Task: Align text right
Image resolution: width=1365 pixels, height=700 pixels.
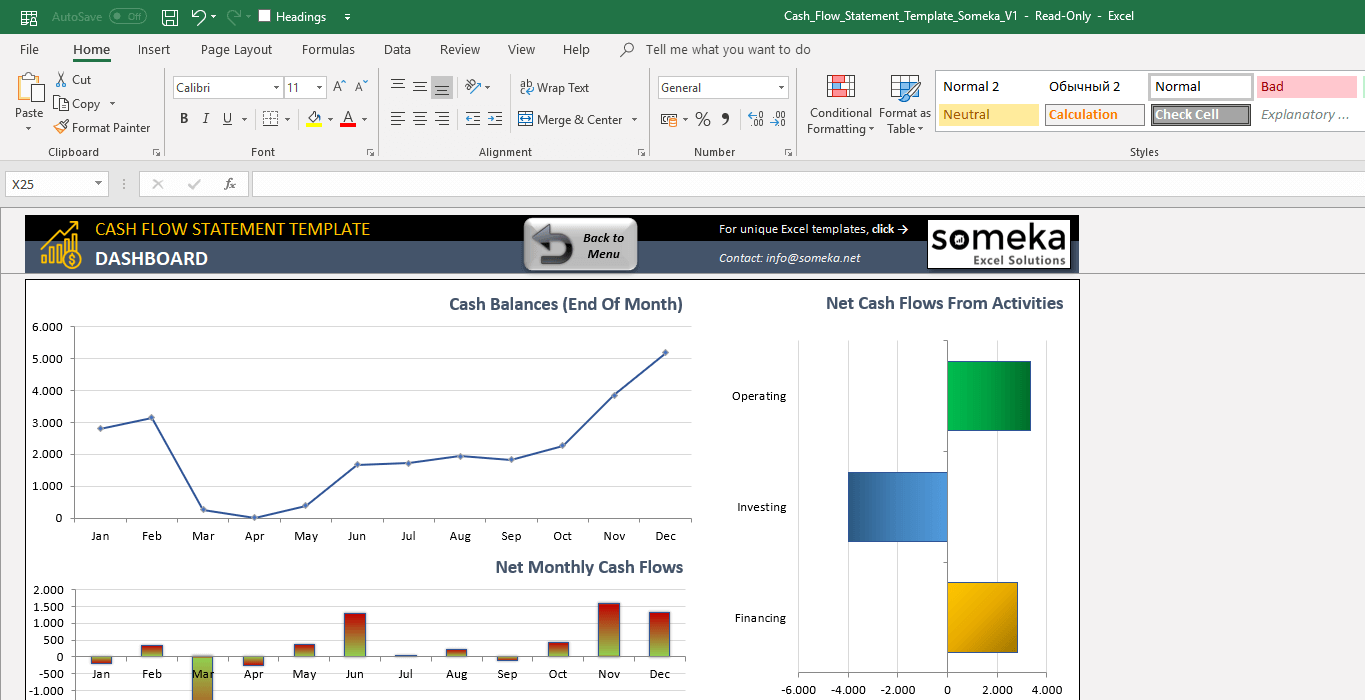Action: point(442,119)
